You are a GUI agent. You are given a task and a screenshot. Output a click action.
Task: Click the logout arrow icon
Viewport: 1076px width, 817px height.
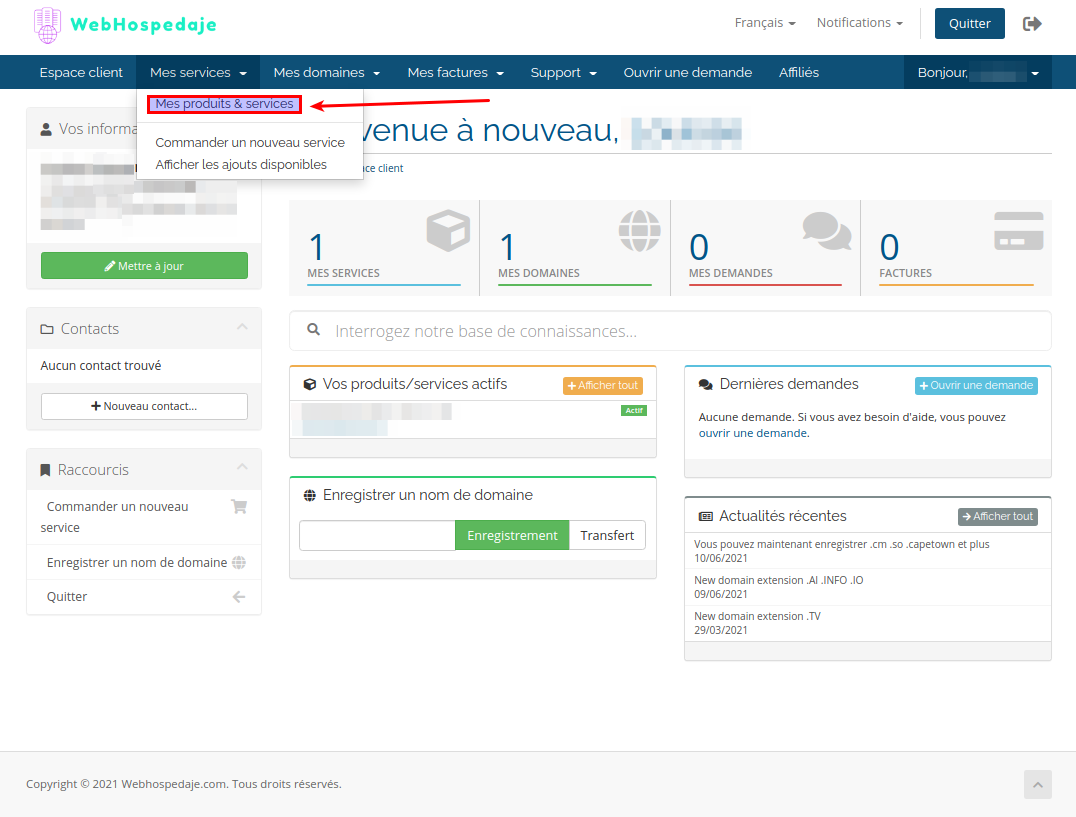click(x=1032, y=24)
